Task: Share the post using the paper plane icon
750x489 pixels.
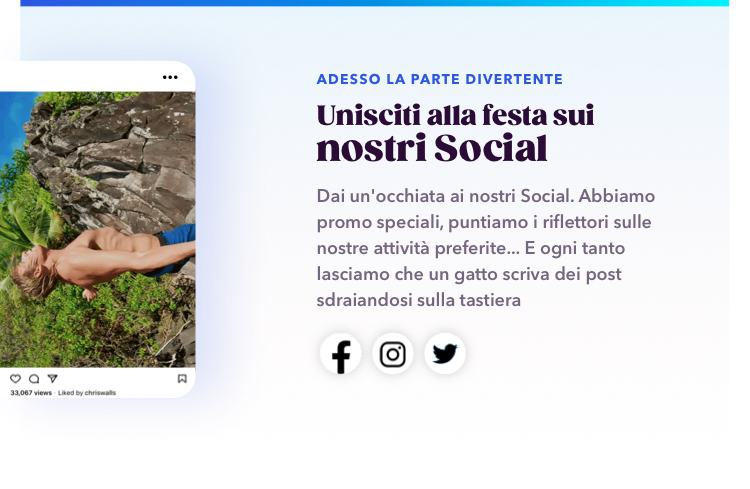Action: click(x=53, y=379)
